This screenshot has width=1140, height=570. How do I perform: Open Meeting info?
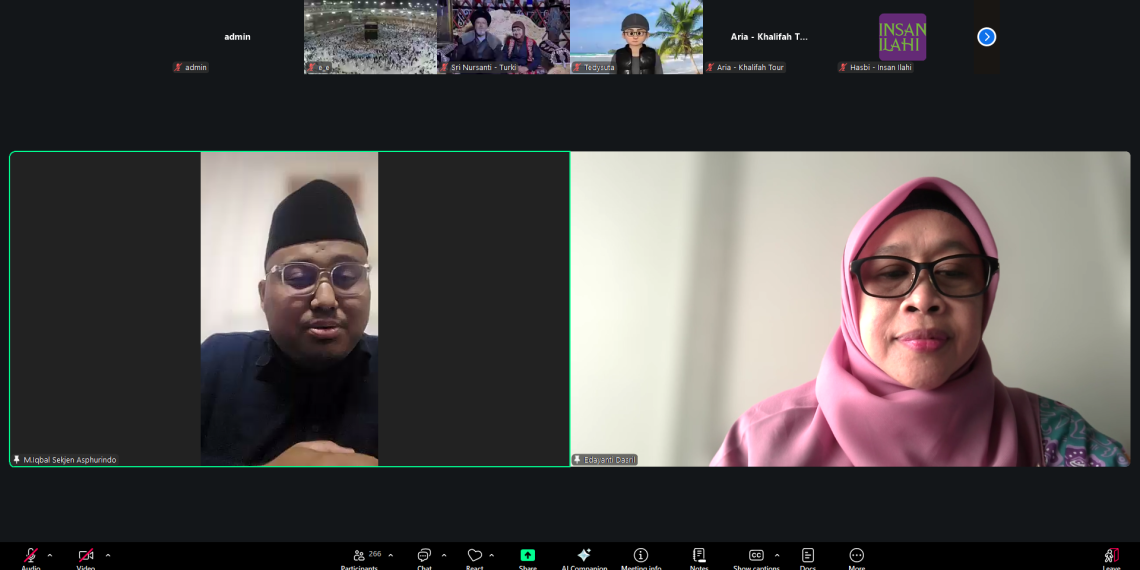641,556
